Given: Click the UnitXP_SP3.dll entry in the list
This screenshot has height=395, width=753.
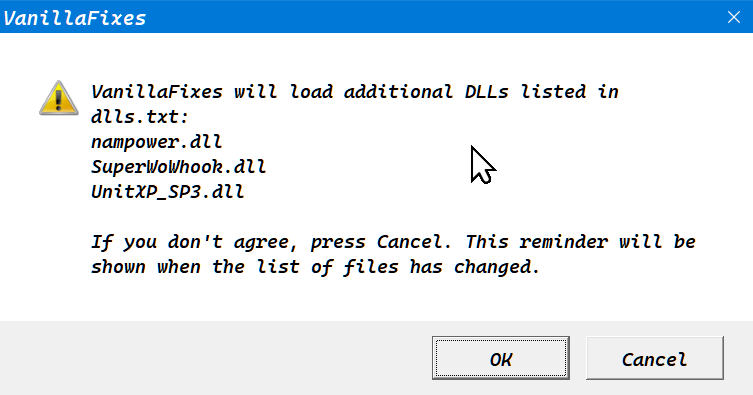Looking at the screenshot, I should (168, 192).
